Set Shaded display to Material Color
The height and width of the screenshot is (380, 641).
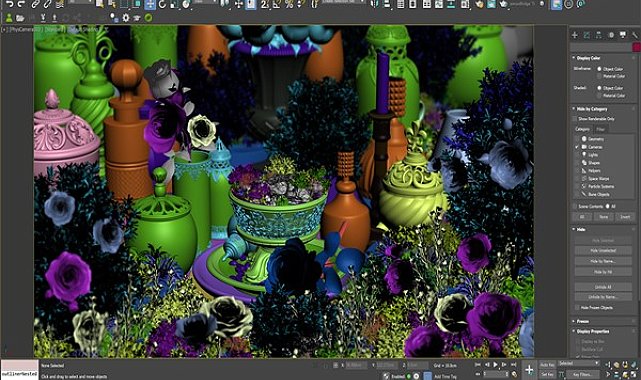tap(599, 96)
